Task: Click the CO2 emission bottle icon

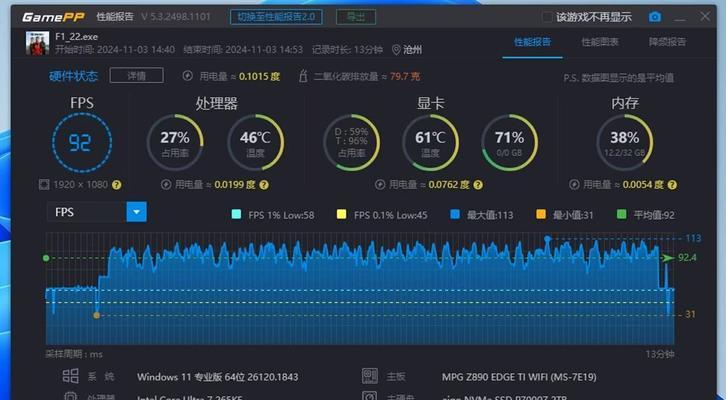Action: [303, 76]
